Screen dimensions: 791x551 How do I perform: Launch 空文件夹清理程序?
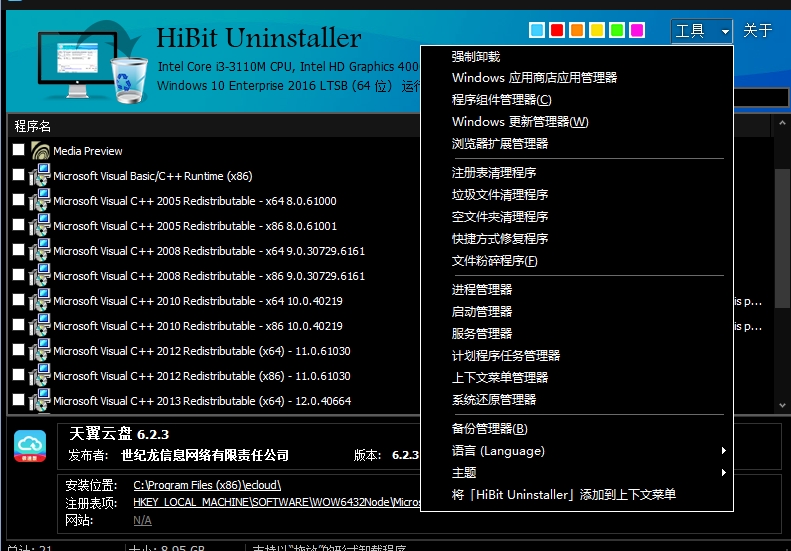pos(577,217)
